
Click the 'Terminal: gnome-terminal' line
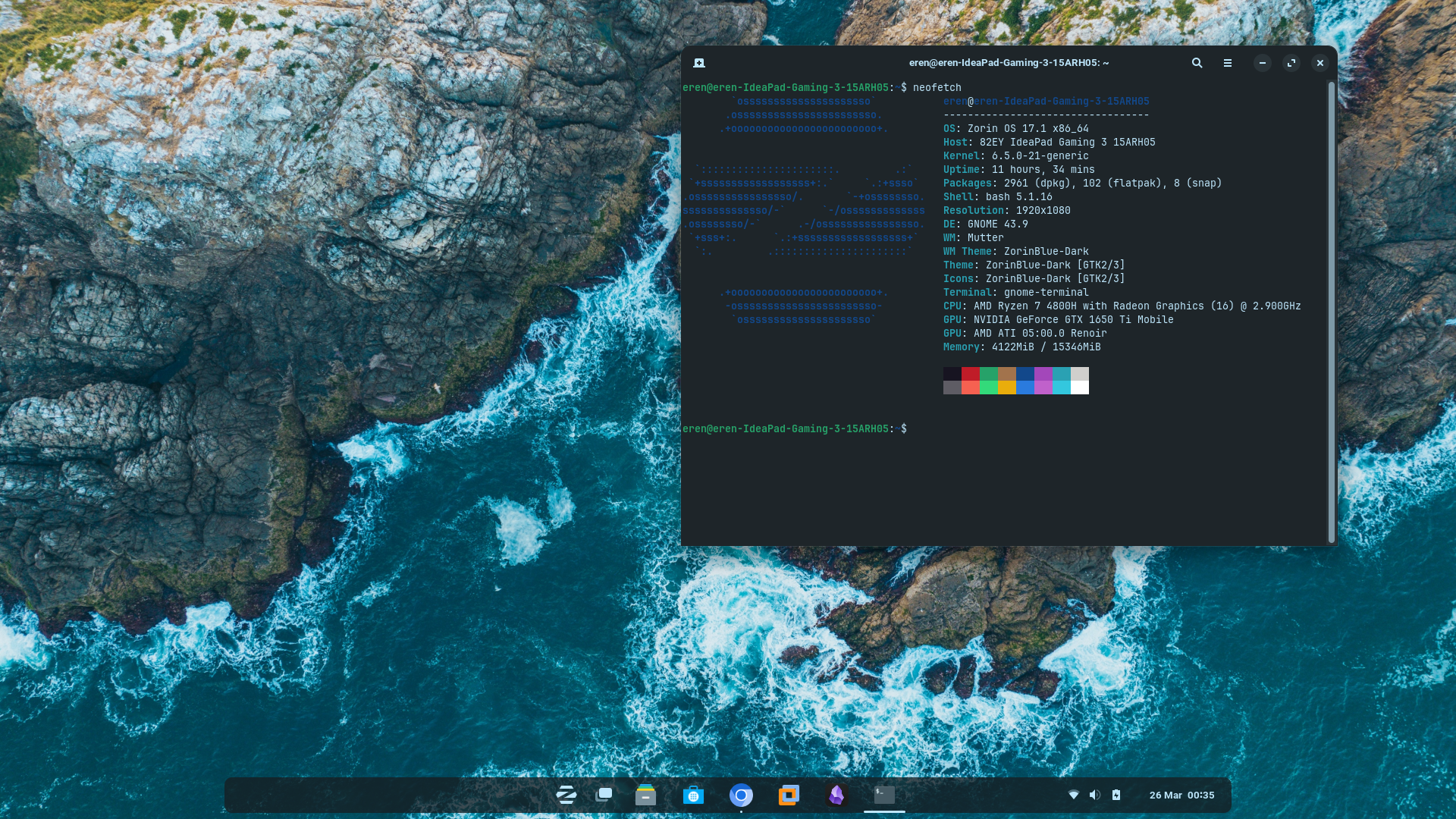[1015, 292]
